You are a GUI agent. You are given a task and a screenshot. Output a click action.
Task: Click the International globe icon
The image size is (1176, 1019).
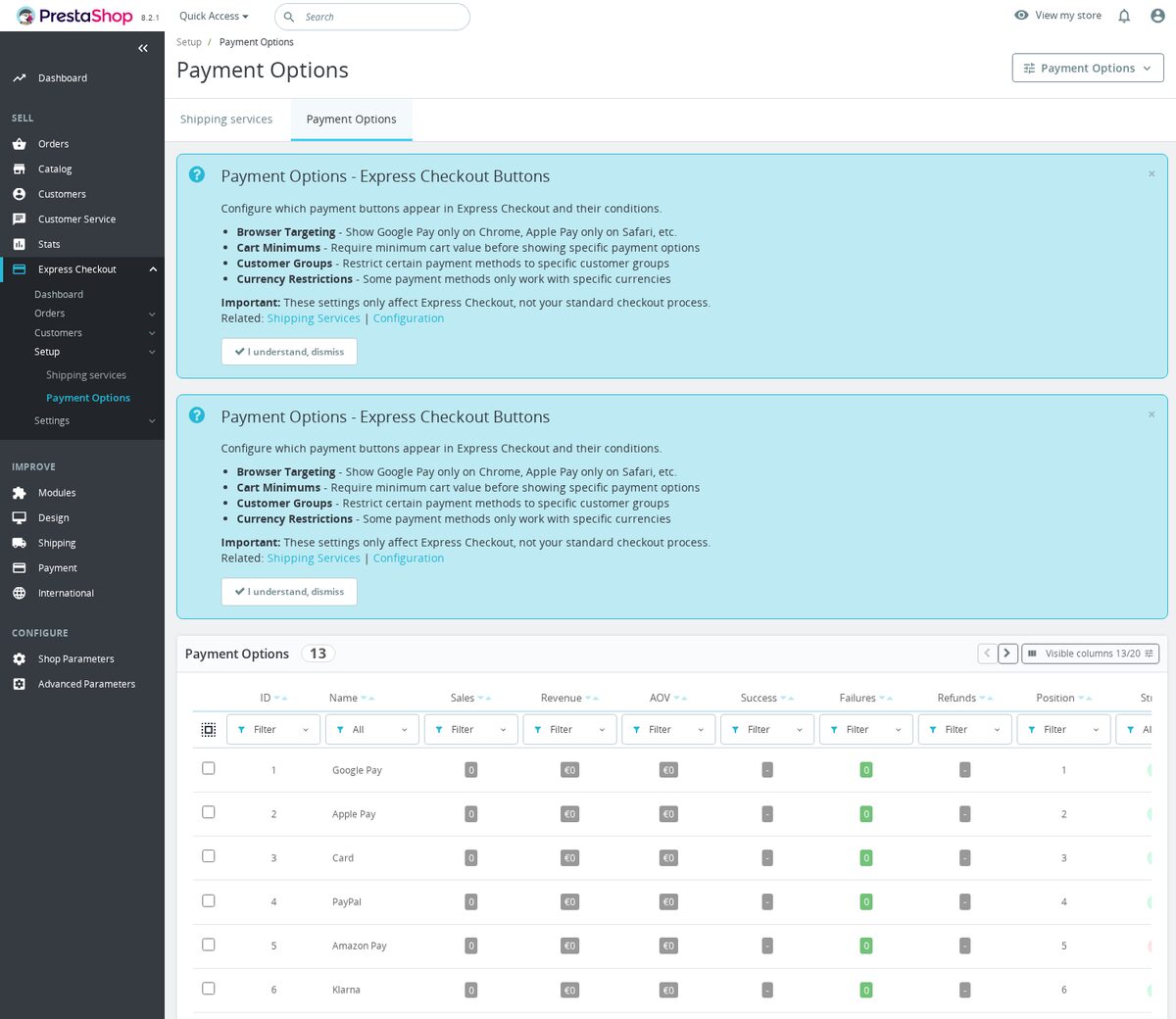tap(19, 593)
